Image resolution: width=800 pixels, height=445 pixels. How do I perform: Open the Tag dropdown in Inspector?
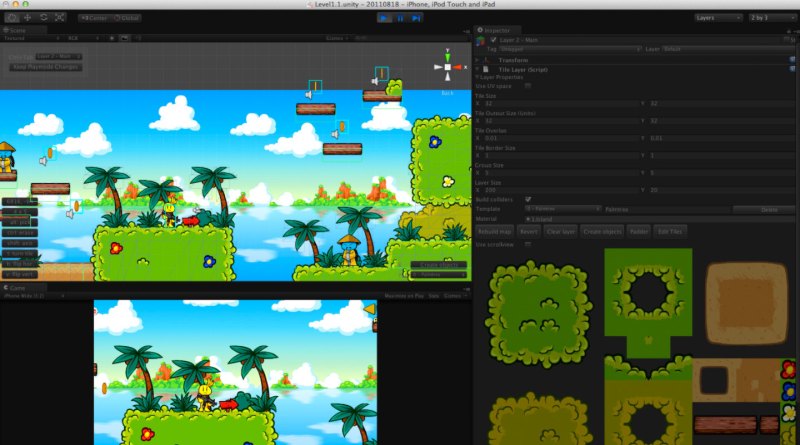pyautogui.click(x=570, y=49)
